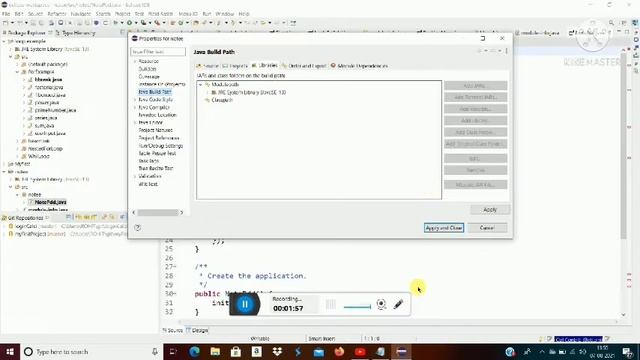Open the Navigate menu
The image size is (640, 360).
pos(80,14)
